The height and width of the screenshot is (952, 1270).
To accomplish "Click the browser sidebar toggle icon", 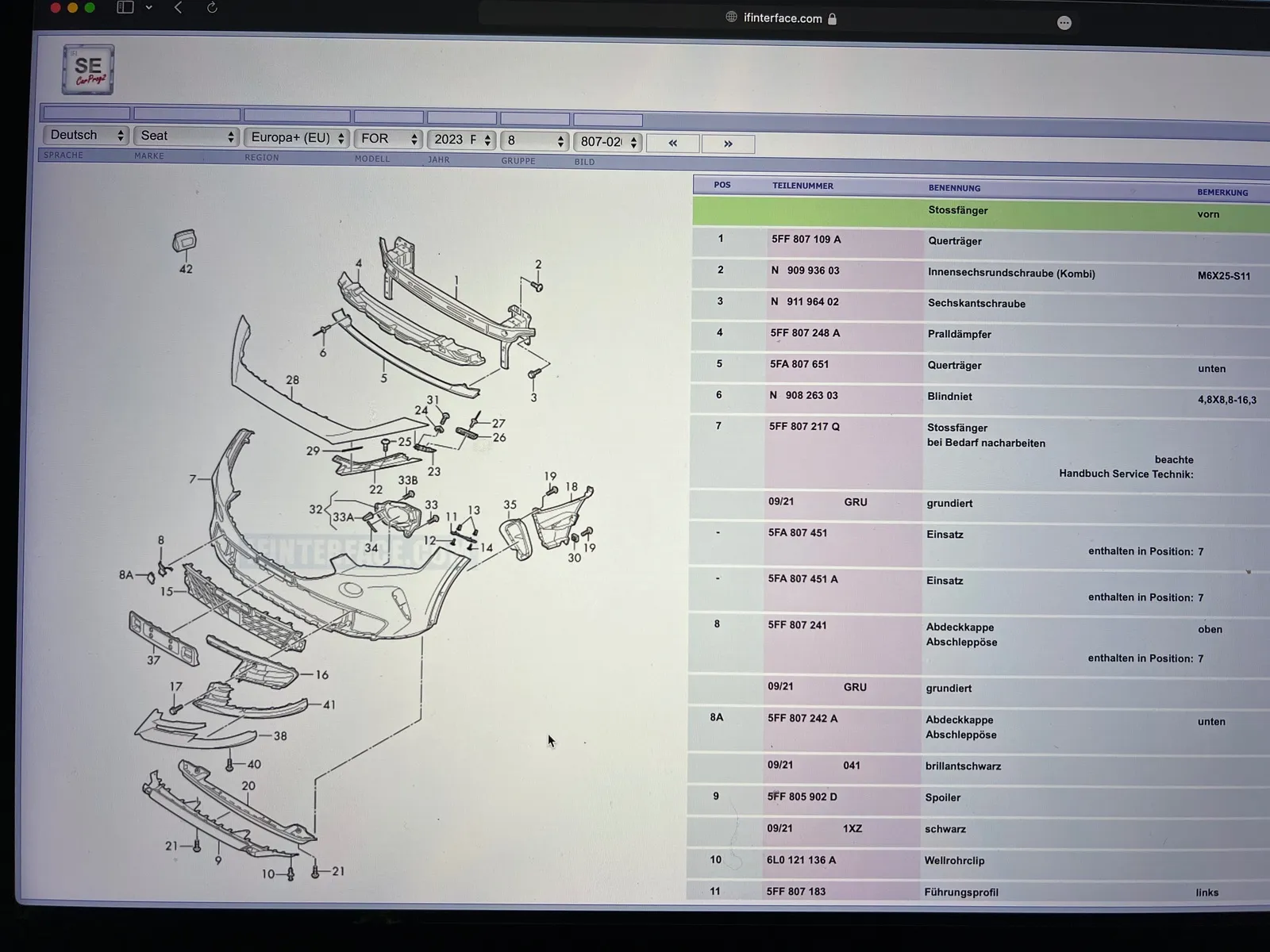I will coord(125,7).
